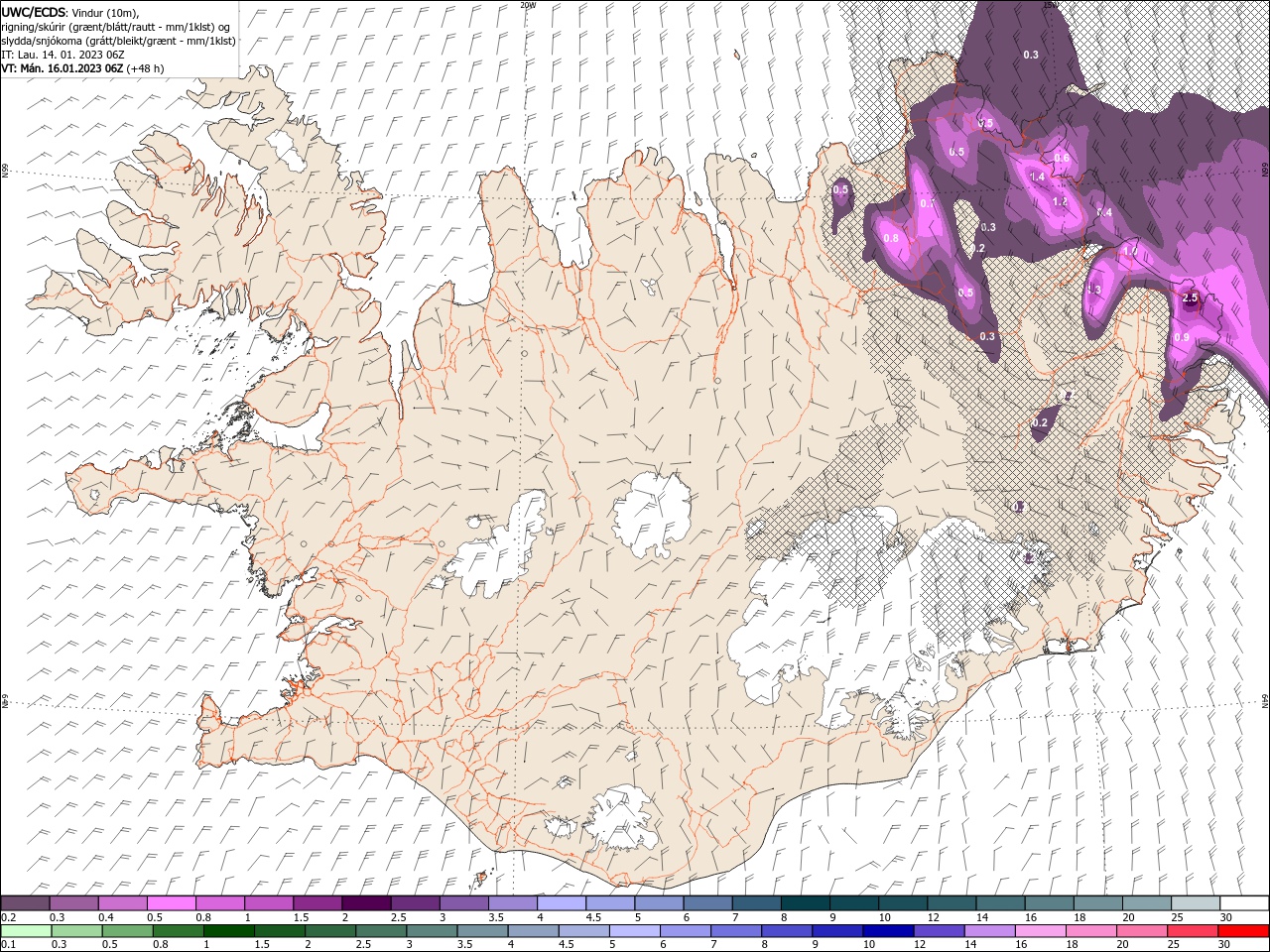Pick the medium green 0.8–1 rain legend swatch
The image size is (1270, 952).
(x=178, y=931)
